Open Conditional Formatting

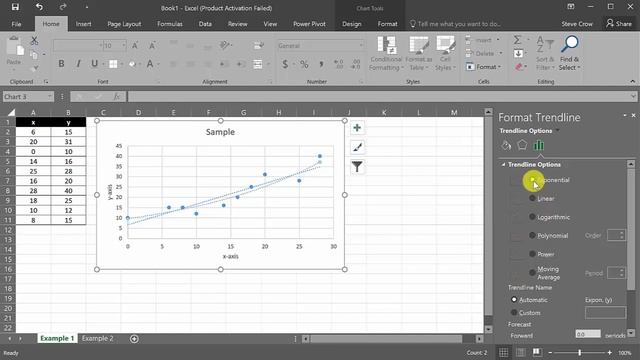pyautogui.click(x=386, y=53)
